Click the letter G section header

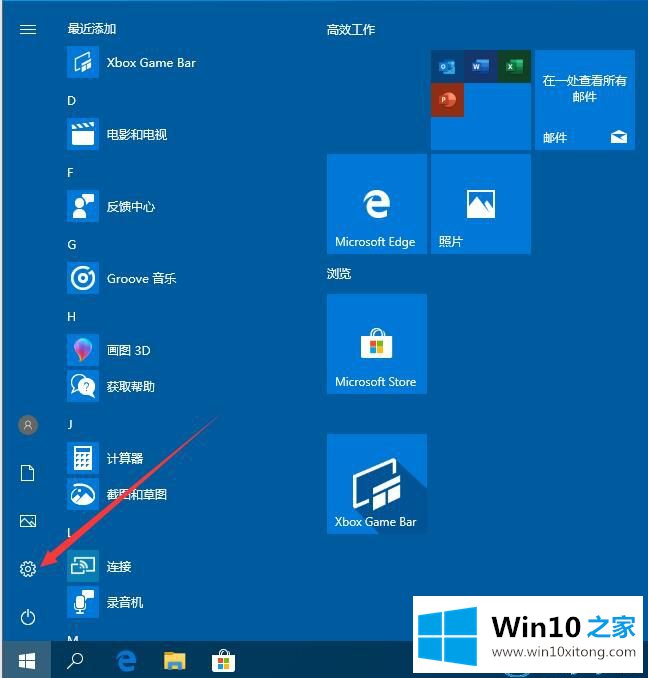[x=72, y=245]
